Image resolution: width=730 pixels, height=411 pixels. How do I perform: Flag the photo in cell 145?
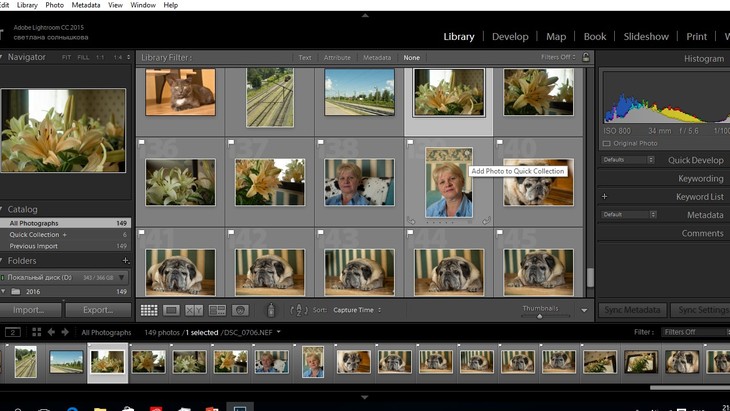[x=500, y=232]
